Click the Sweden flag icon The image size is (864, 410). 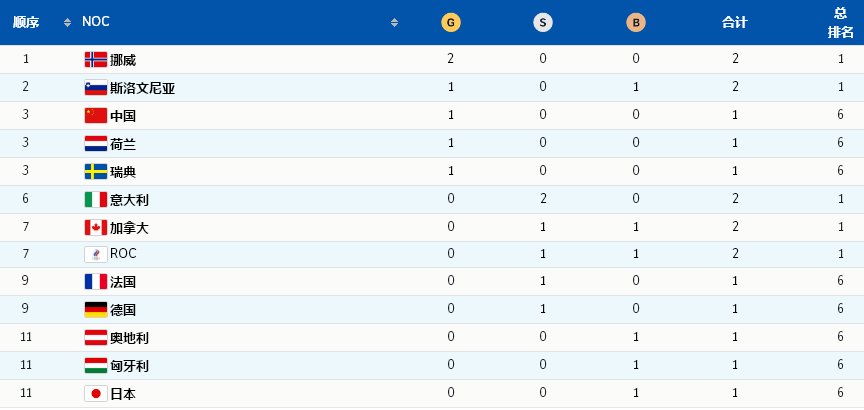(96, 171)
